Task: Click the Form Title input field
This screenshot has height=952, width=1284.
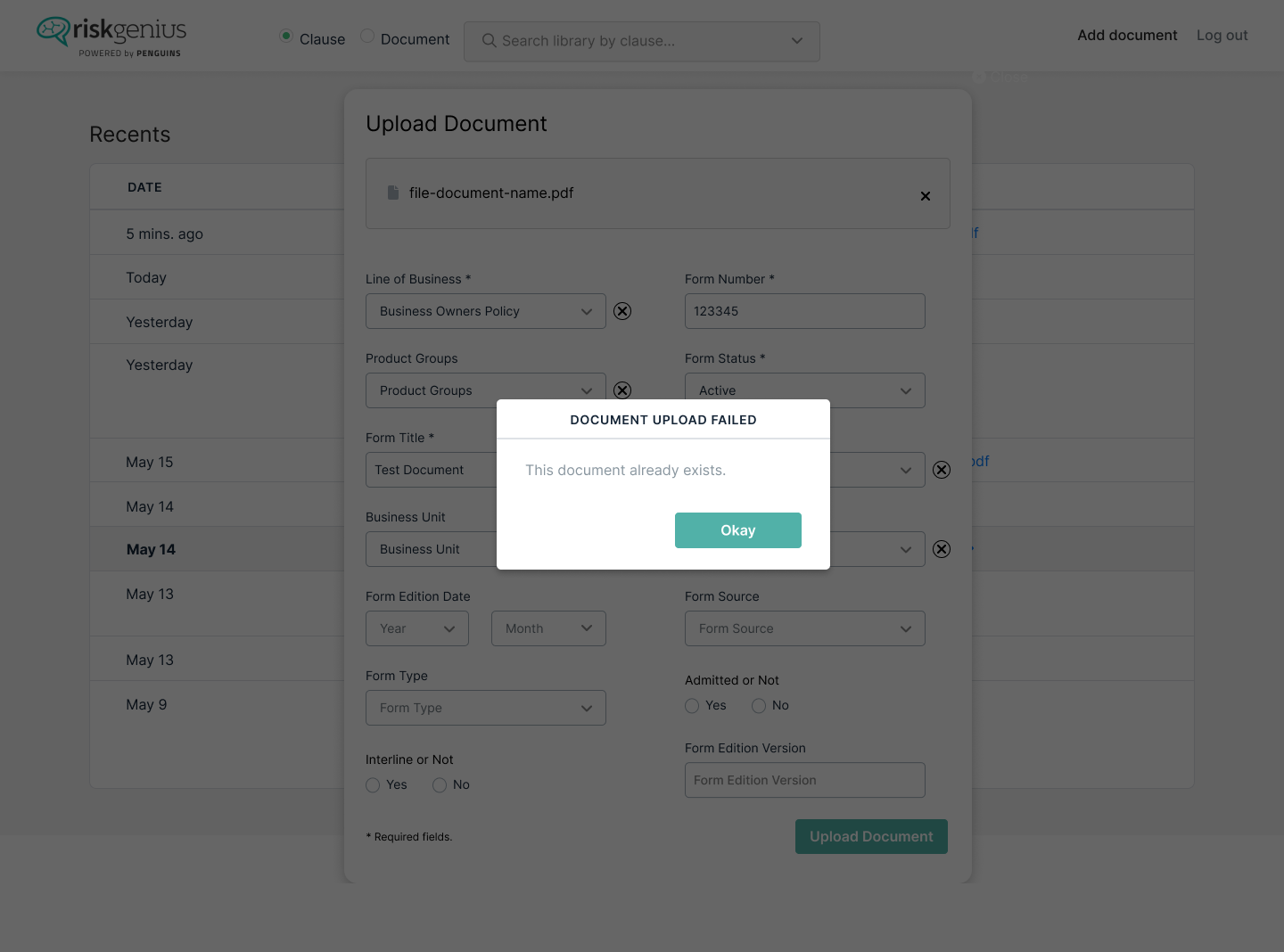Action: click(432, 470)
